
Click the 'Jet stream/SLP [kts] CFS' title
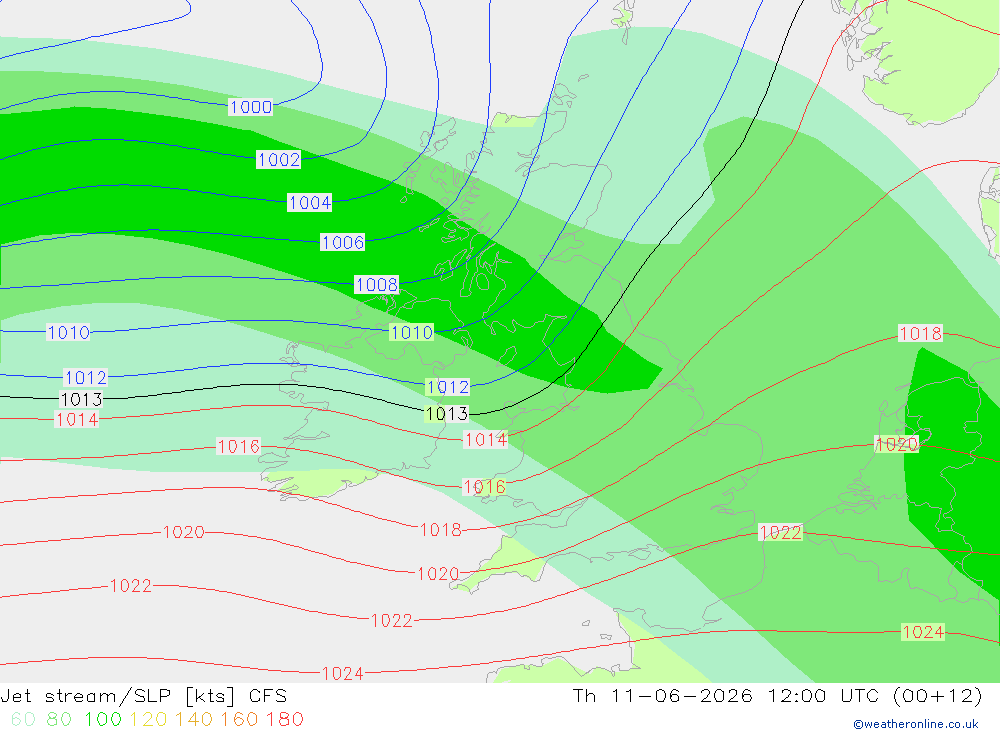(x=143, y=696)
